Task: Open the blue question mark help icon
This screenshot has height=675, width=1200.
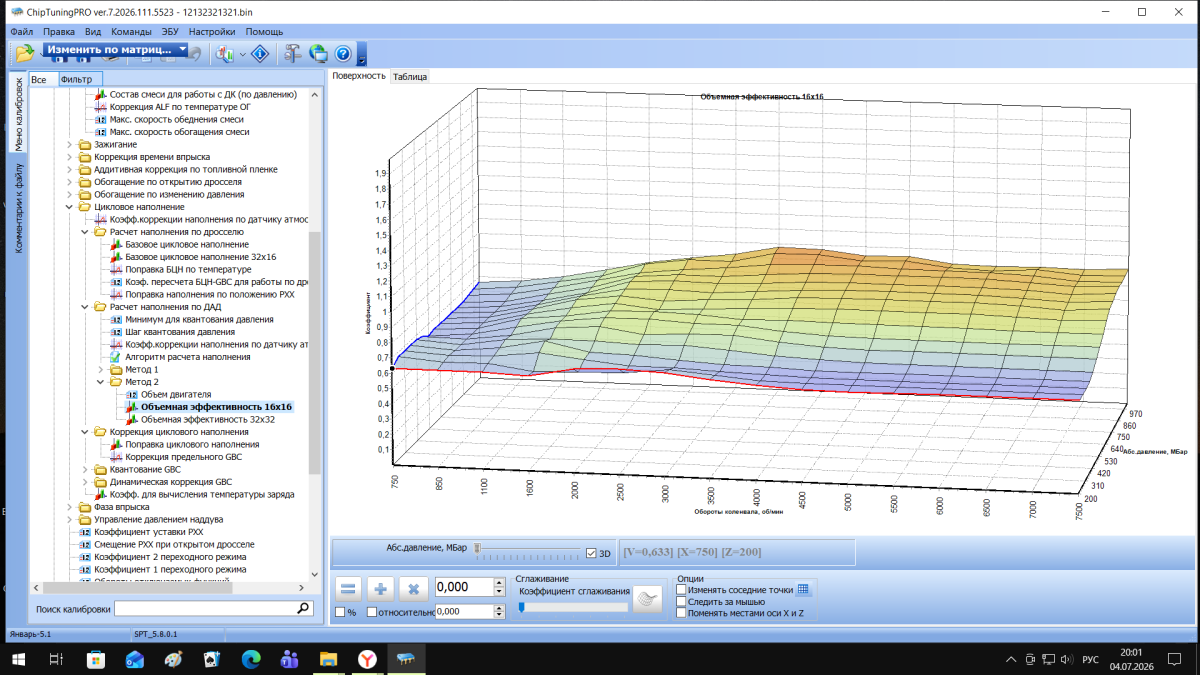Action: click(343, 54)
